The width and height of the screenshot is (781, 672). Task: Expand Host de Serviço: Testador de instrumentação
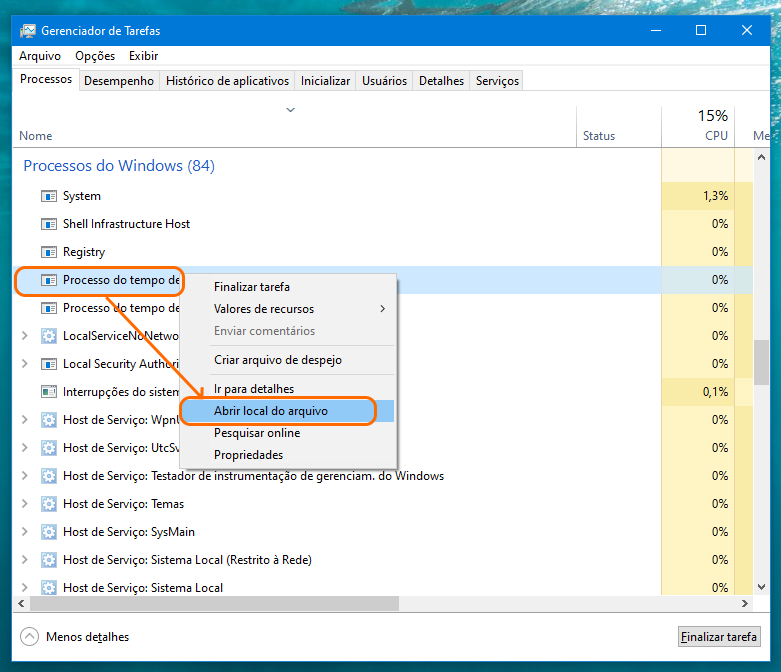coord(24,476)
